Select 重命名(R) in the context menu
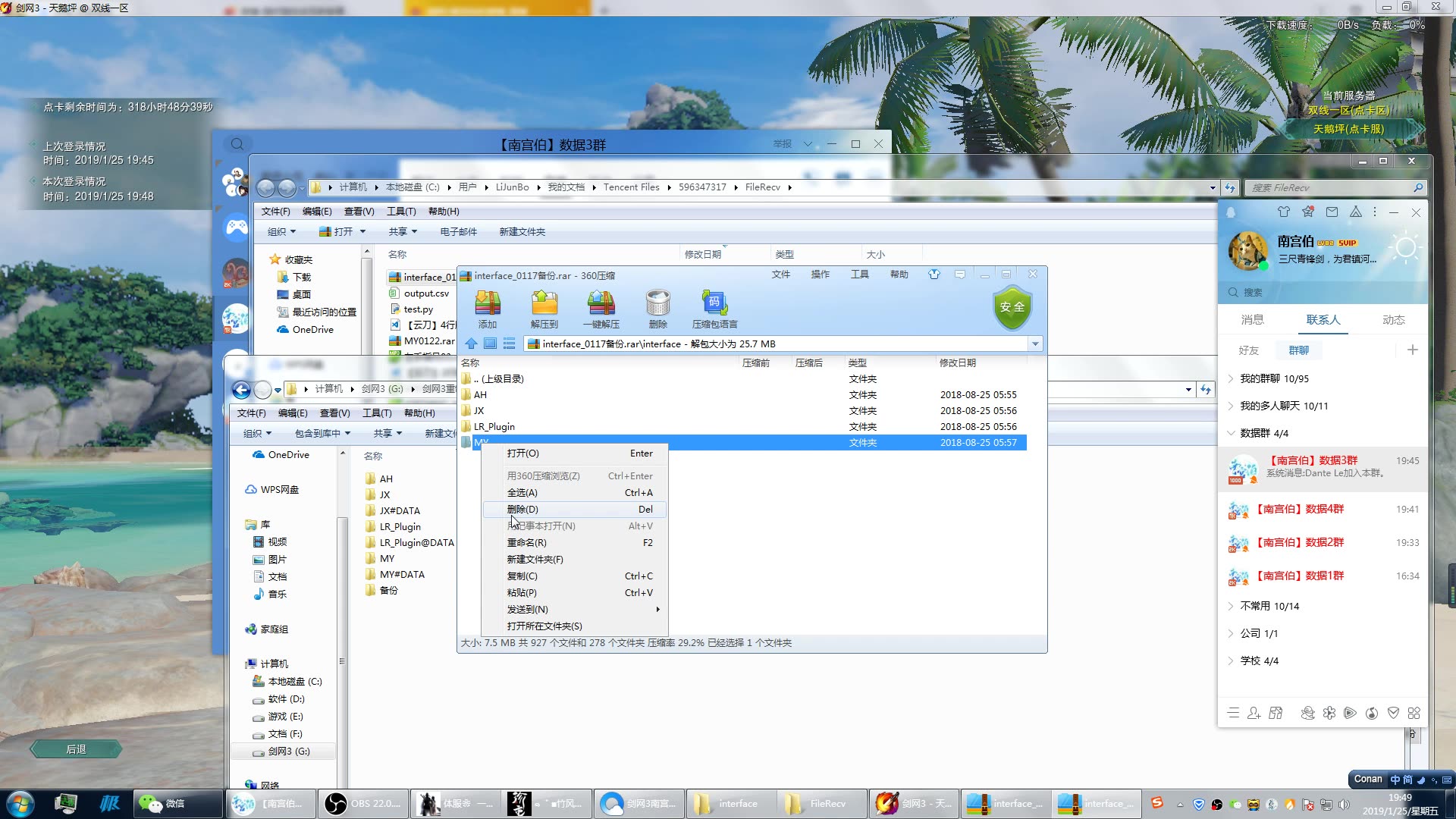1456x819 pixels. (526, 543)
